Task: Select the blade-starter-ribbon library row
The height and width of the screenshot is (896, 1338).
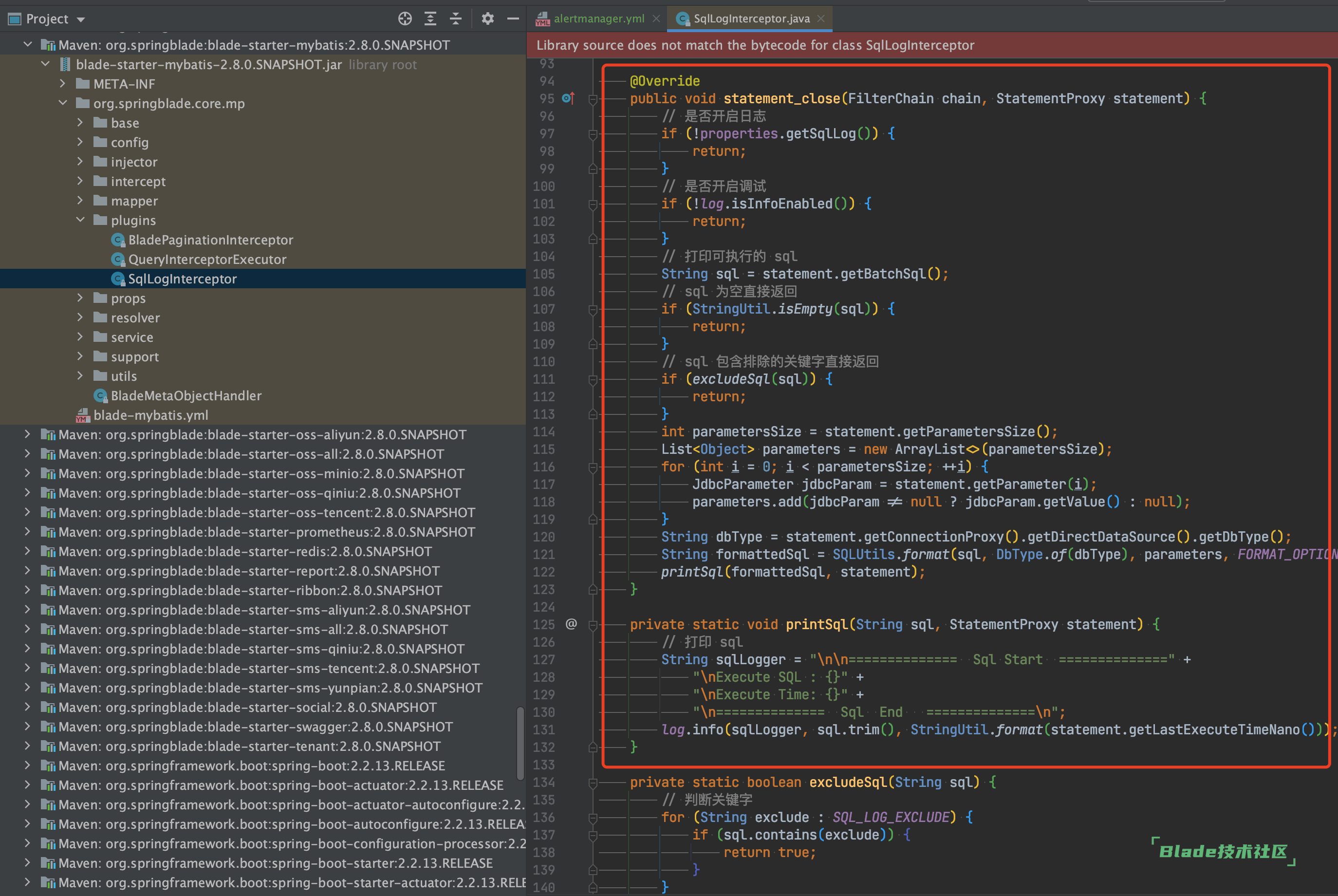Action: (263, 590)
